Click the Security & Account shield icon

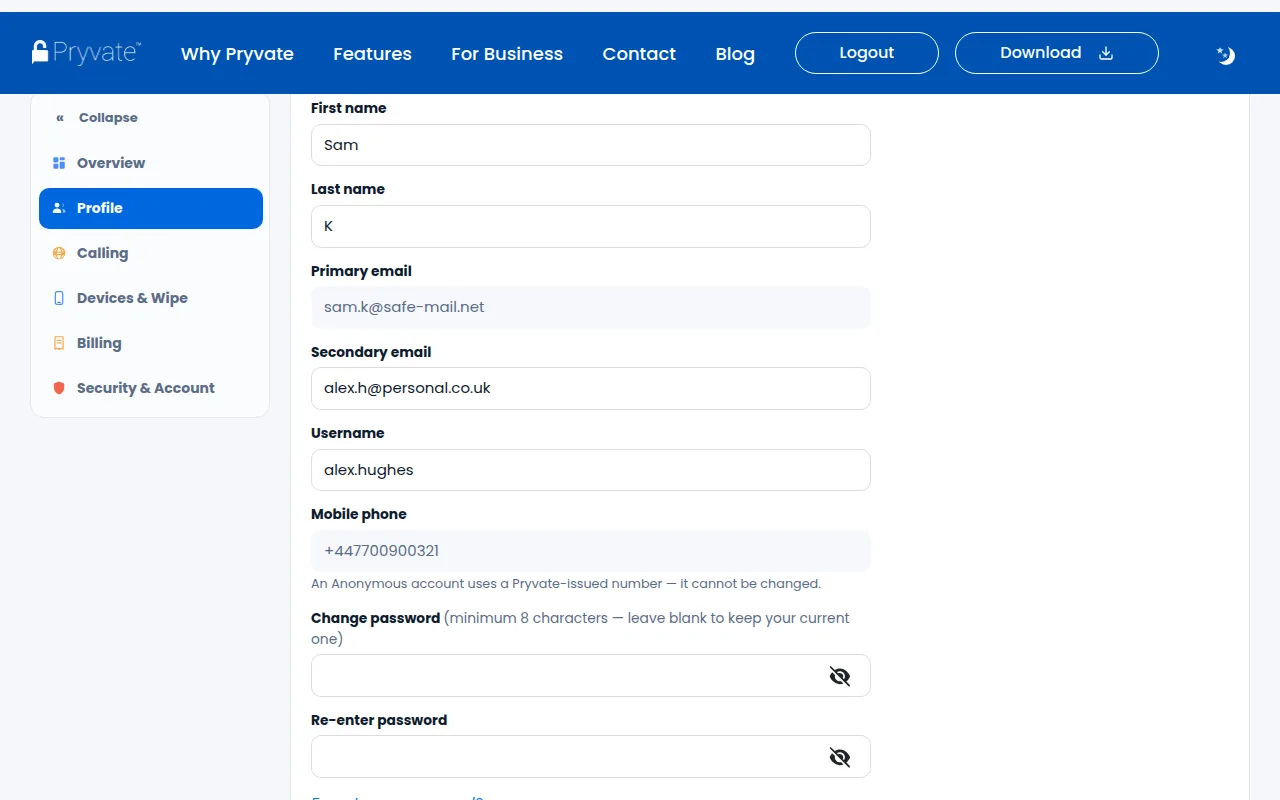[x=59, y=388]
